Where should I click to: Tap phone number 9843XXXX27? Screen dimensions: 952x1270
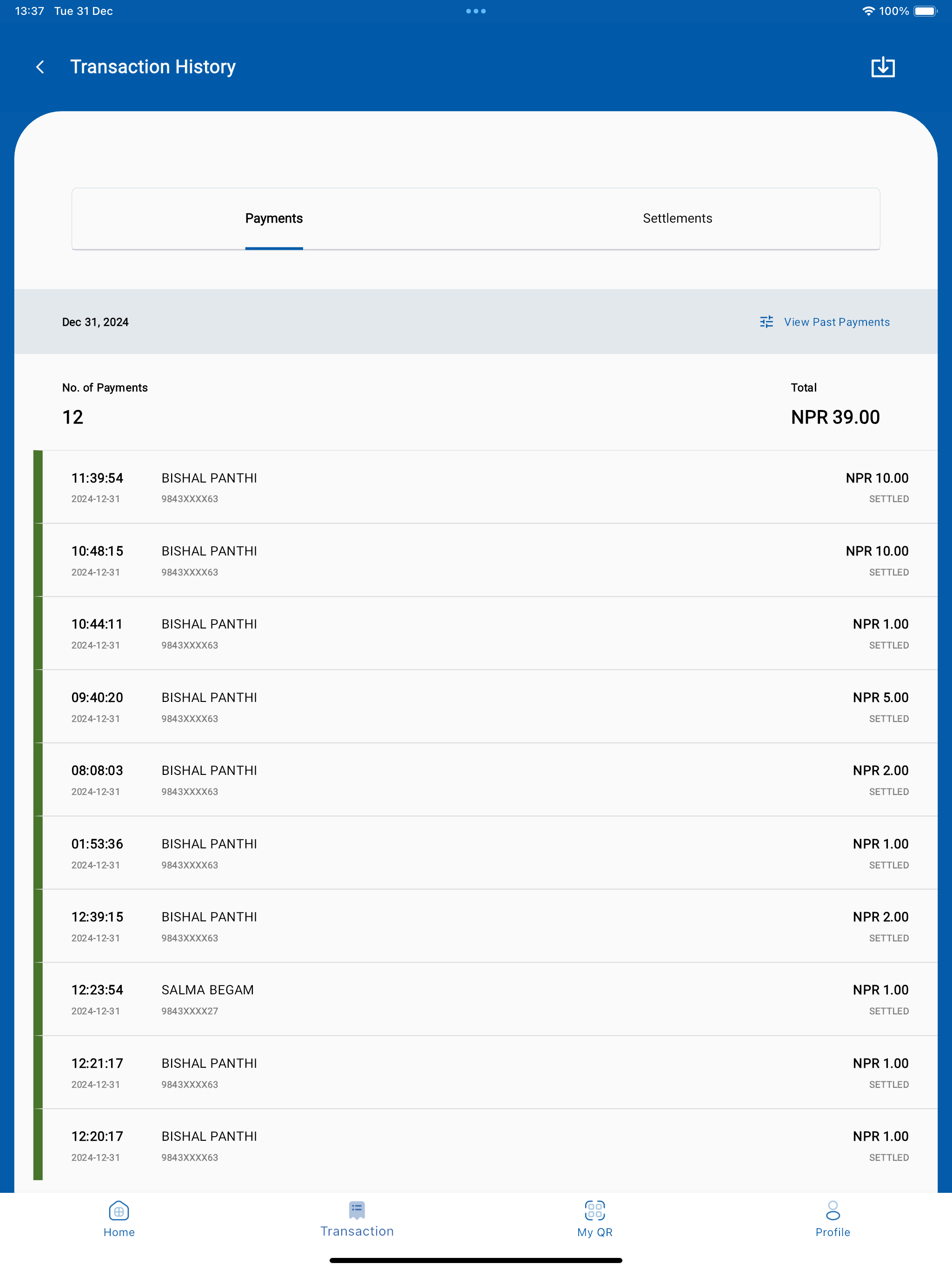190,1011
